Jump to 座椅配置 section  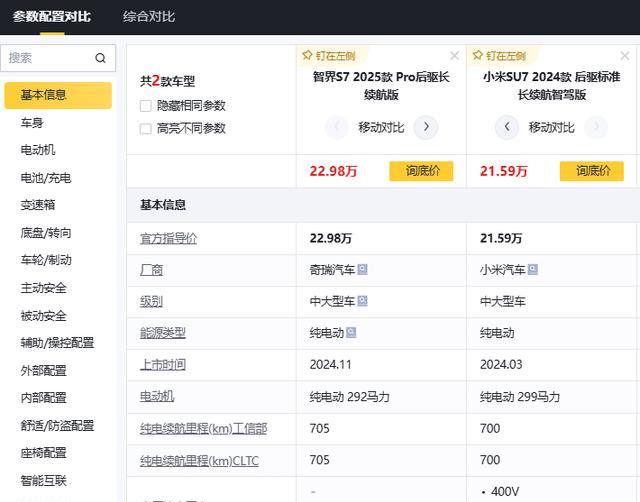pyautogui.click(x=43, y=453)
